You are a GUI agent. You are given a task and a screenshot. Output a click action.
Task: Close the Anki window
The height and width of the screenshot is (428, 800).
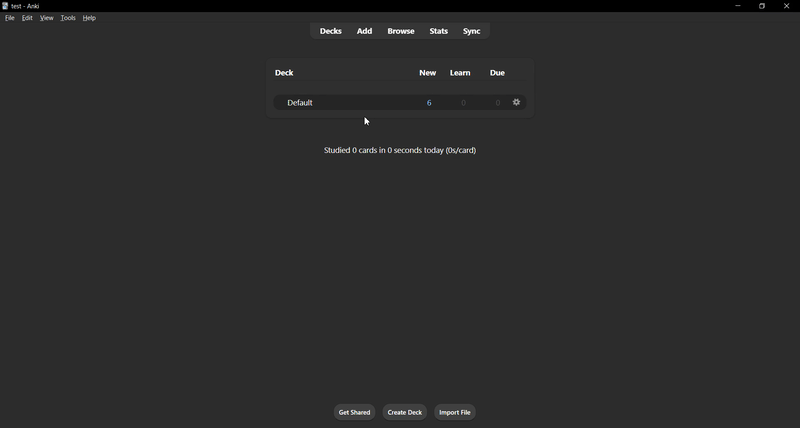pos(786,6)
